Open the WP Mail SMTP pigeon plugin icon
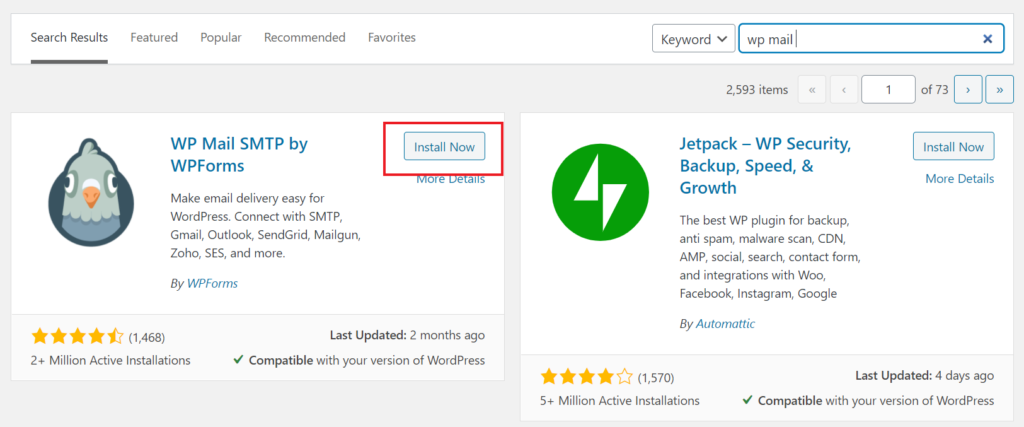This screenshot has width=1024, height=427. pyautogui.click(x=91, y=193)
